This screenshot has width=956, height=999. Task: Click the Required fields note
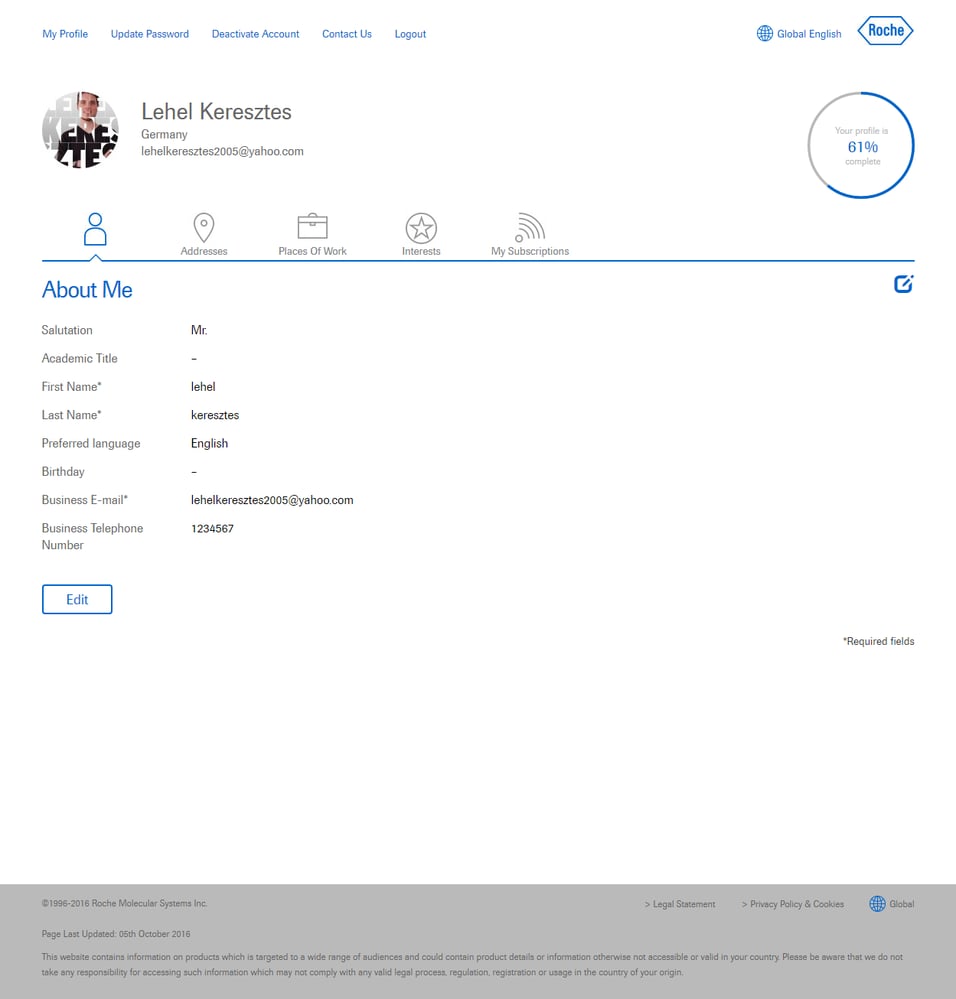click(878, 642)
